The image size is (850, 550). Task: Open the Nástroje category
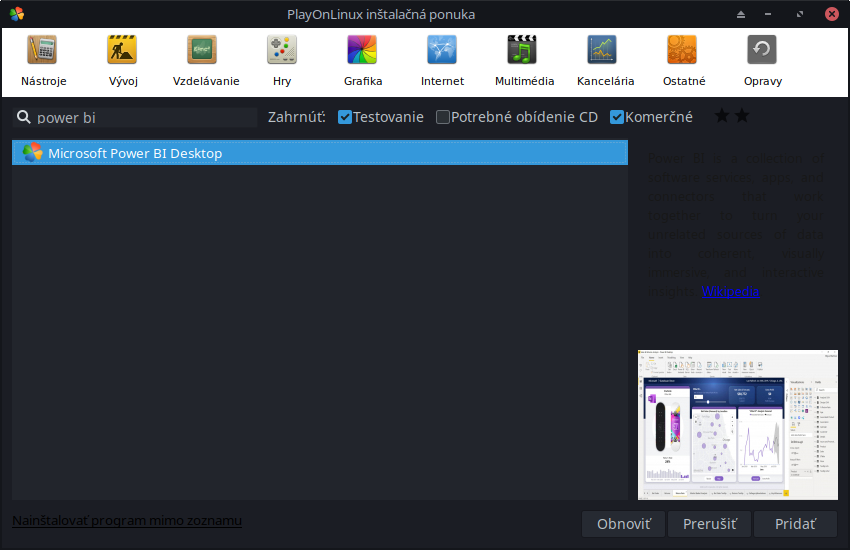pyautogui.click(x=43, y=61)
